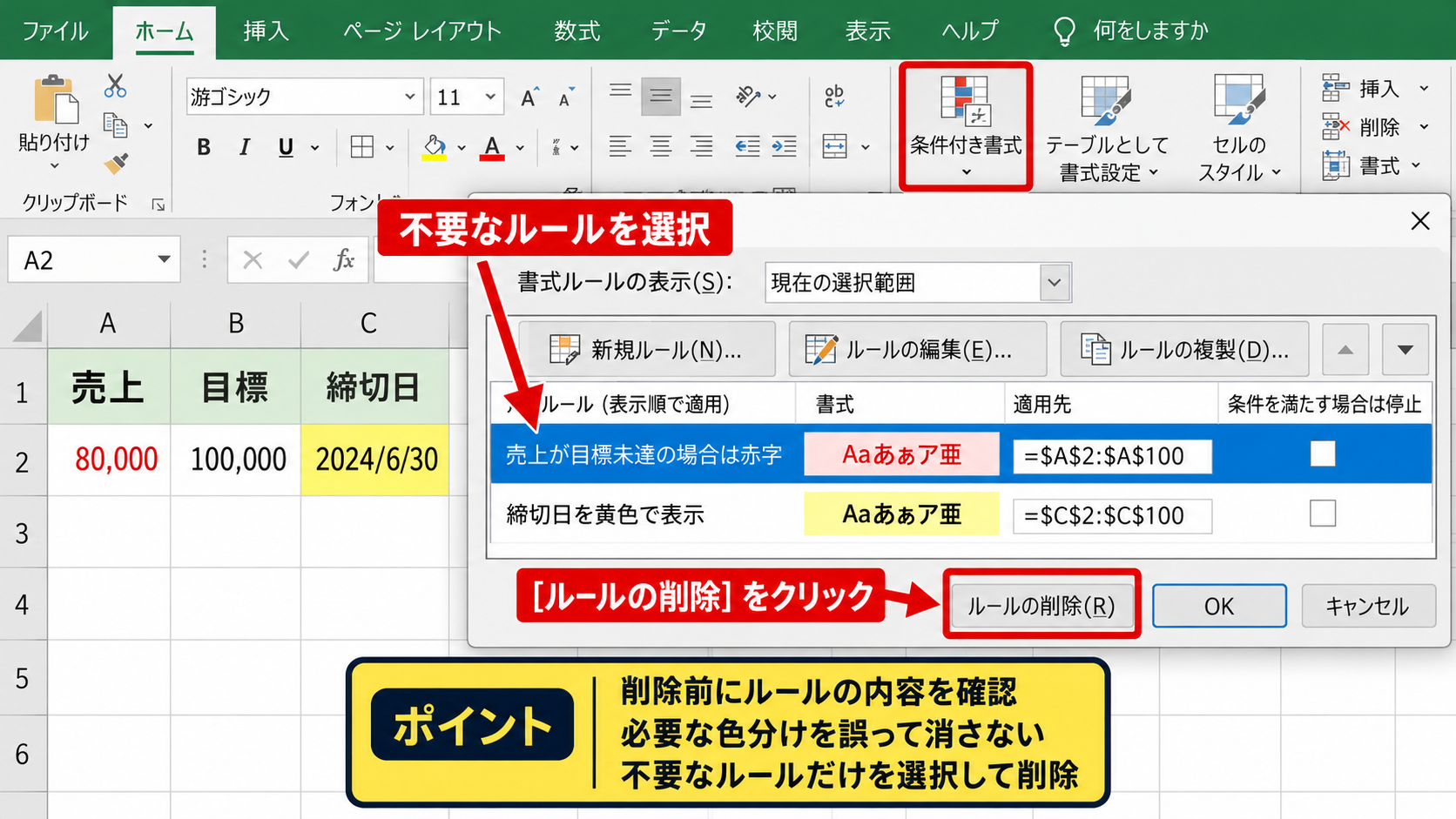Open the cell borders tool

362,147
